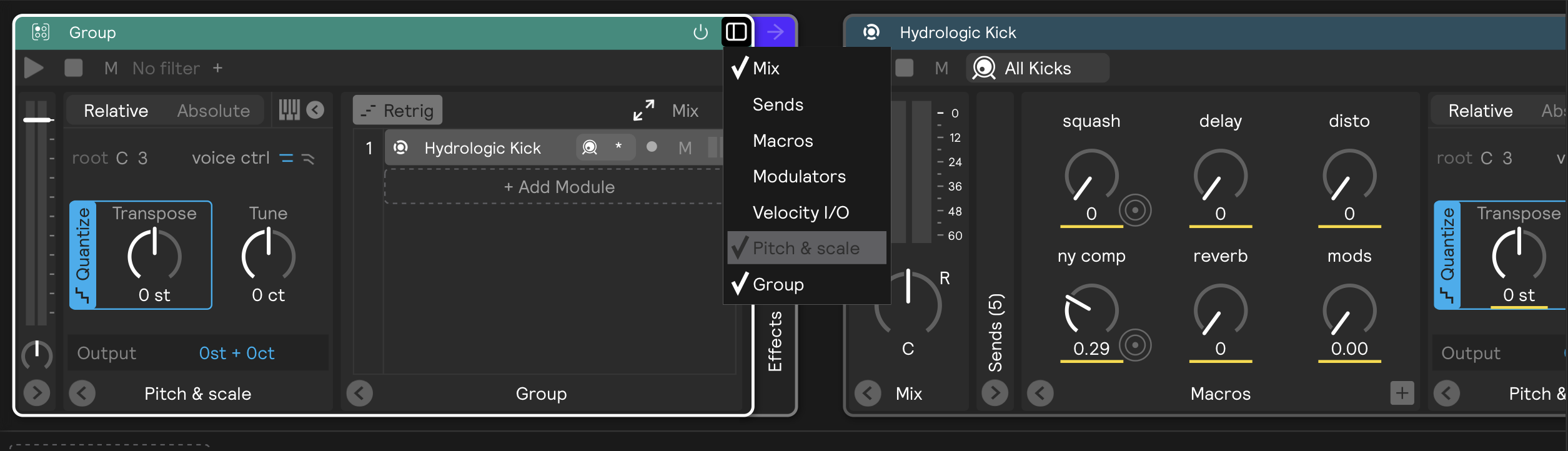Image resolution: width=1568 pixels, height=451 pixels.
Task: Mute Hydrologic Kick row with M
Action: tap(685, 148)
